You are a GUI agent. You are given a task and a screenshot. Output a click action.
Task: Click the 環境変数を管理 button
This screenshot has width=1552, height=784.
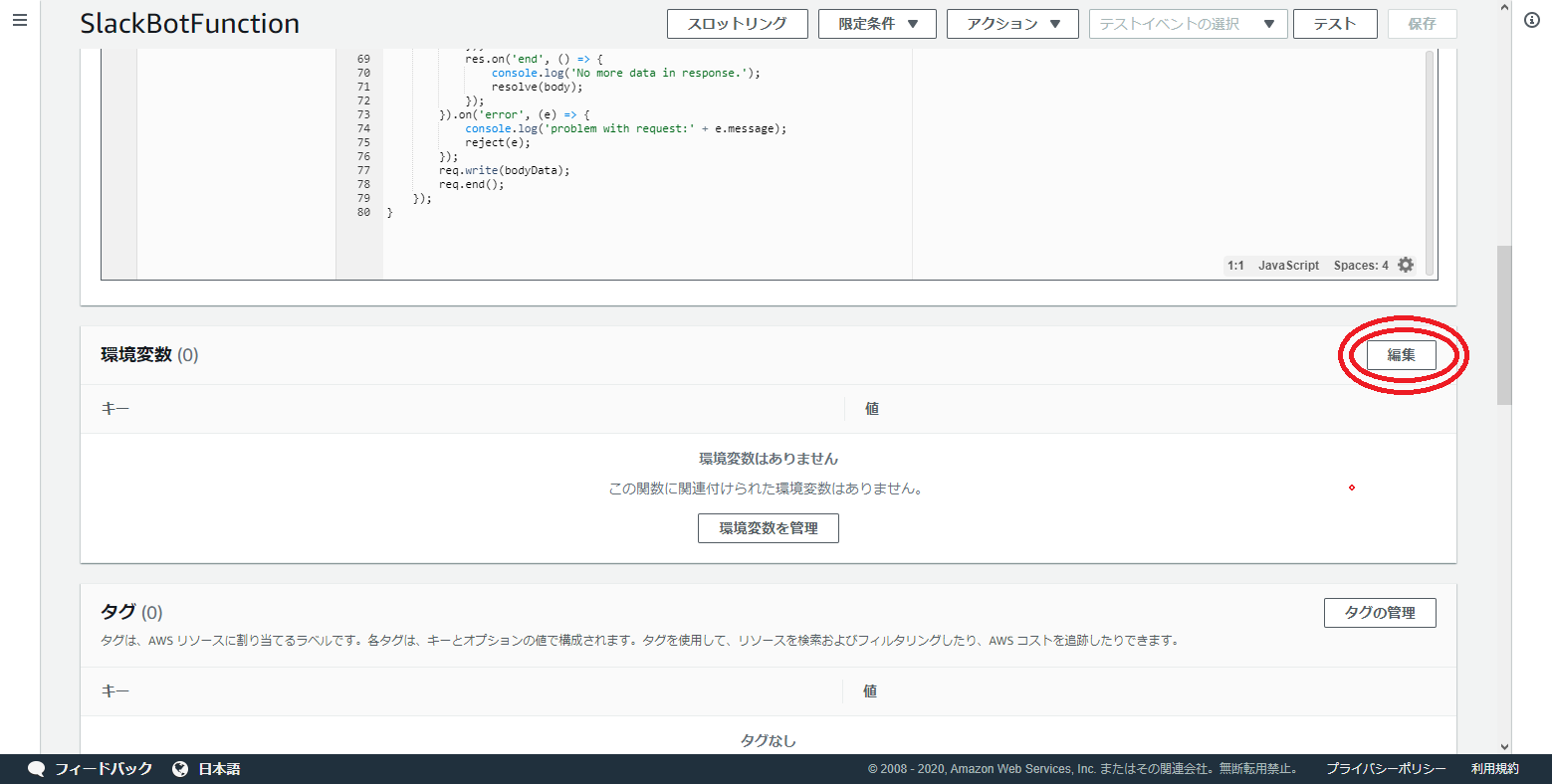pos(769,528)
